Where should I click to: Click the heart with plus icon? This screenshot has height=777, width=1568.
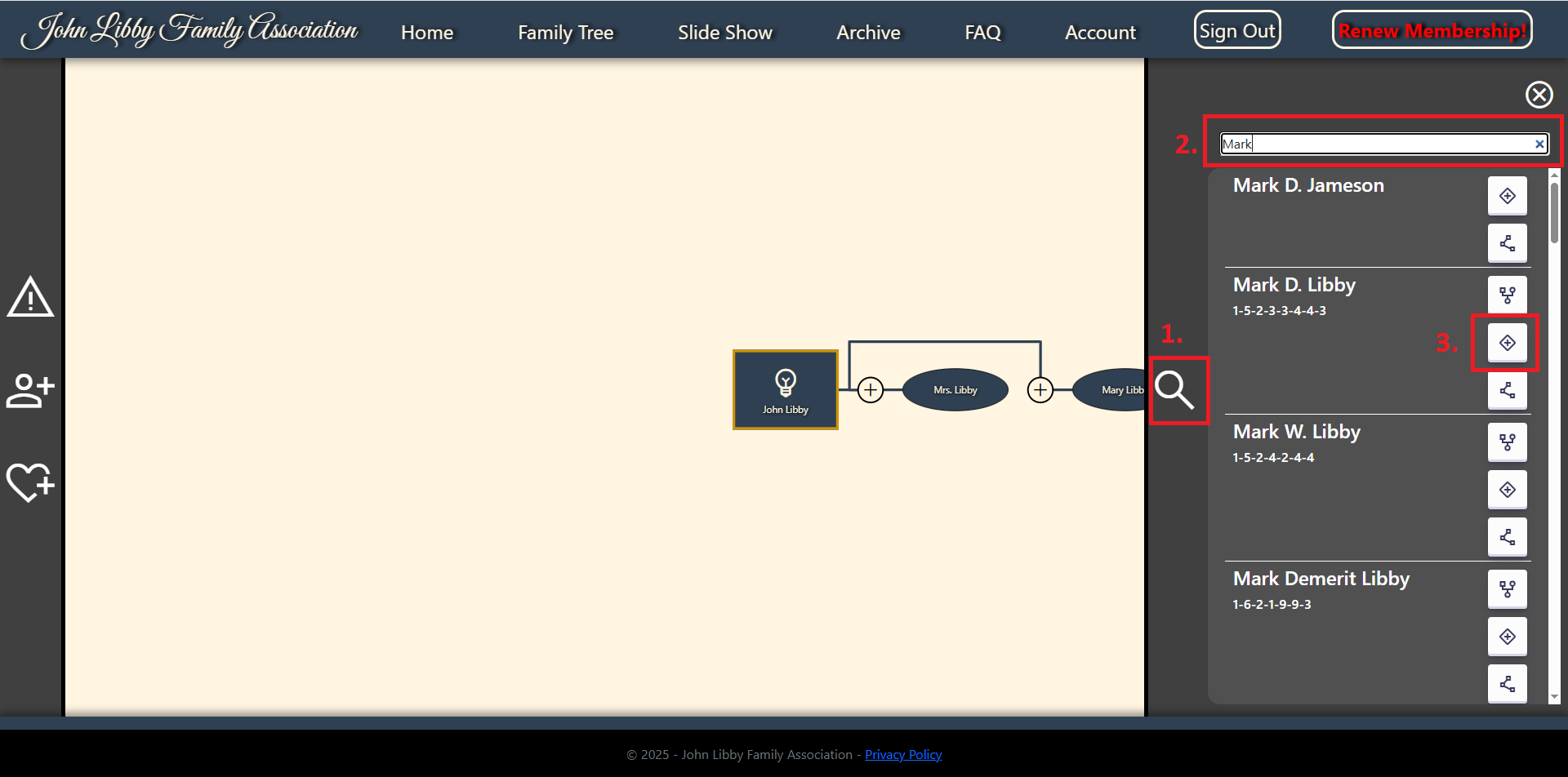[30, 482]
